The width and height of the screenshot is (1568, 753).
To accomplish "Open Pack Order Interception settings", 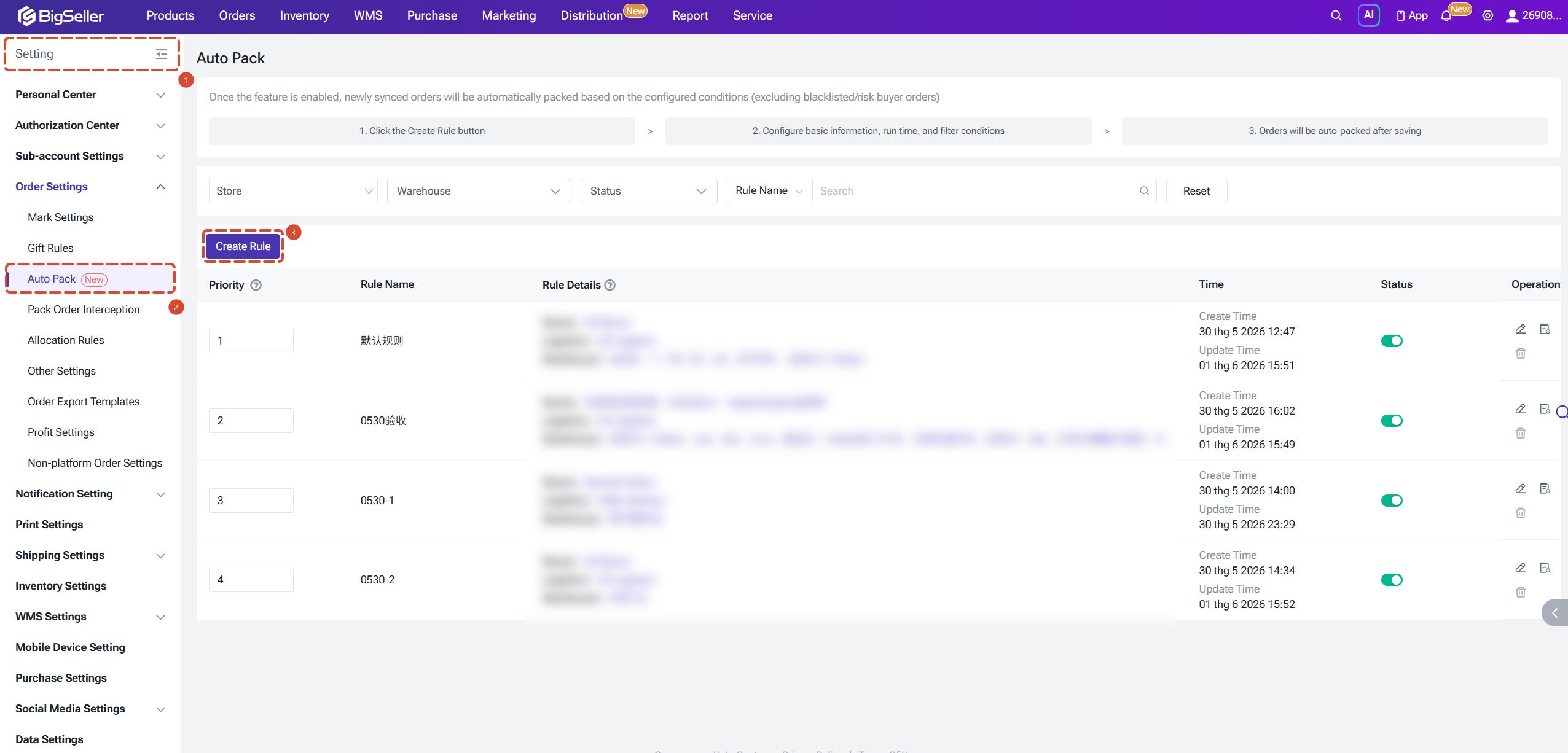I will pyautogui.click(x=84, y=310).
